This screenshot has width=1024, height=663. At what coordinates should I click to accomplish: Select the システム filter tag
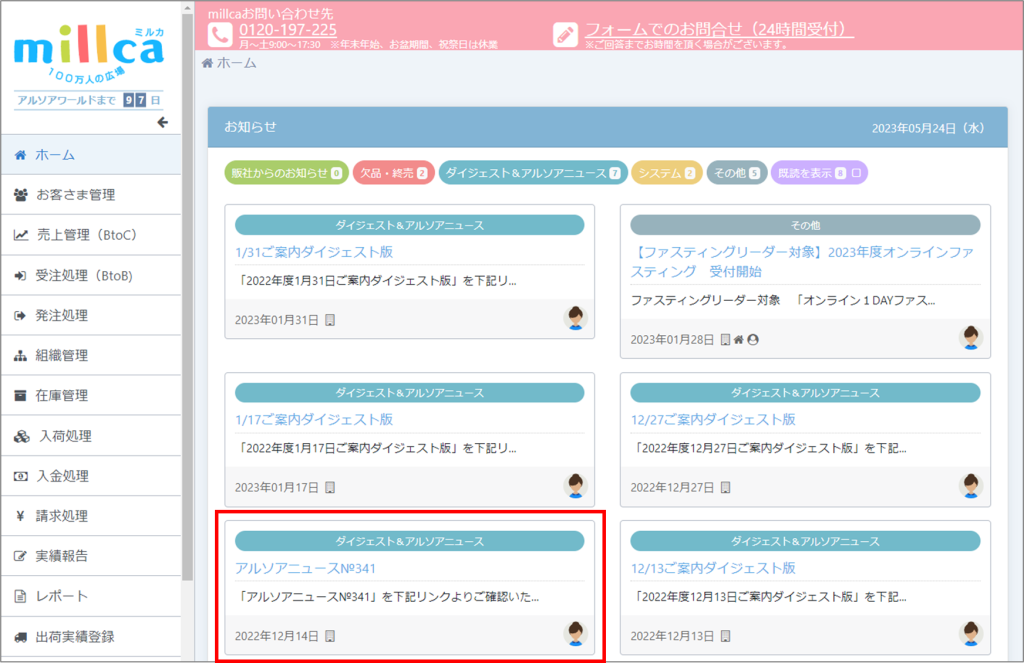tap(667, 173)
